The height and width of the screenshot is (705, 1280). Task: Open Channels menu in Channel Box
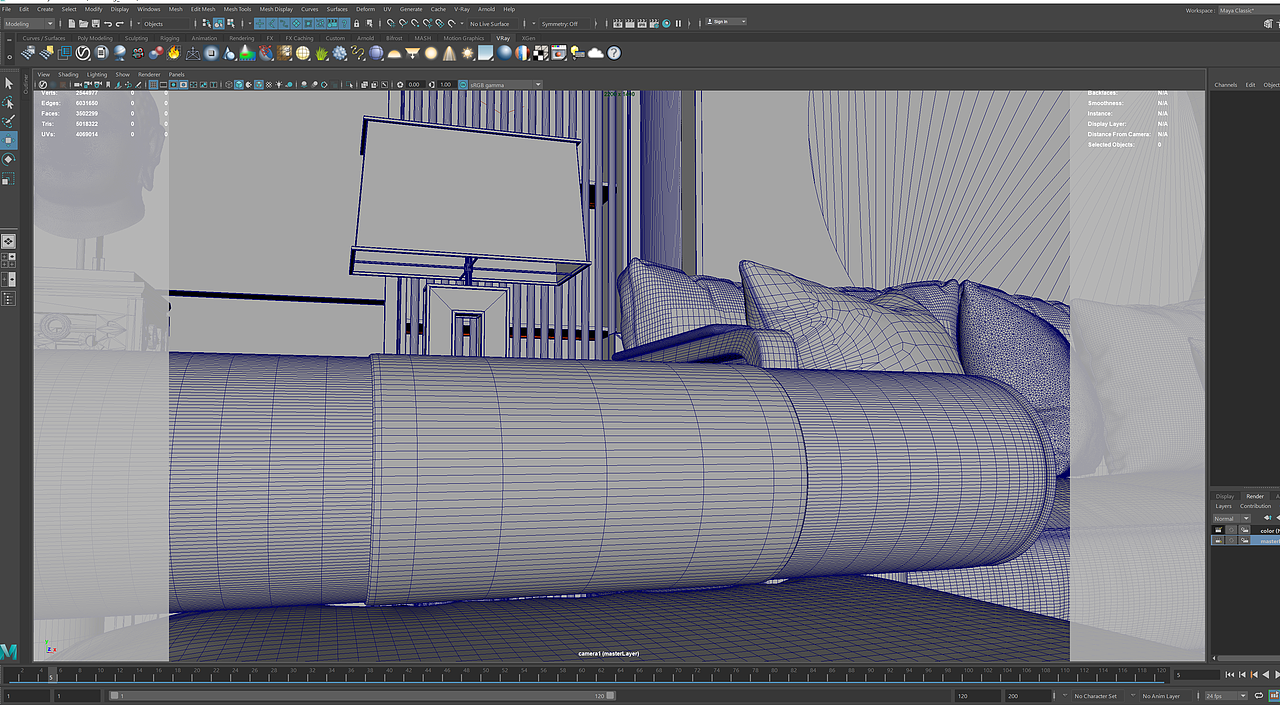click(x=1226, y=85)
